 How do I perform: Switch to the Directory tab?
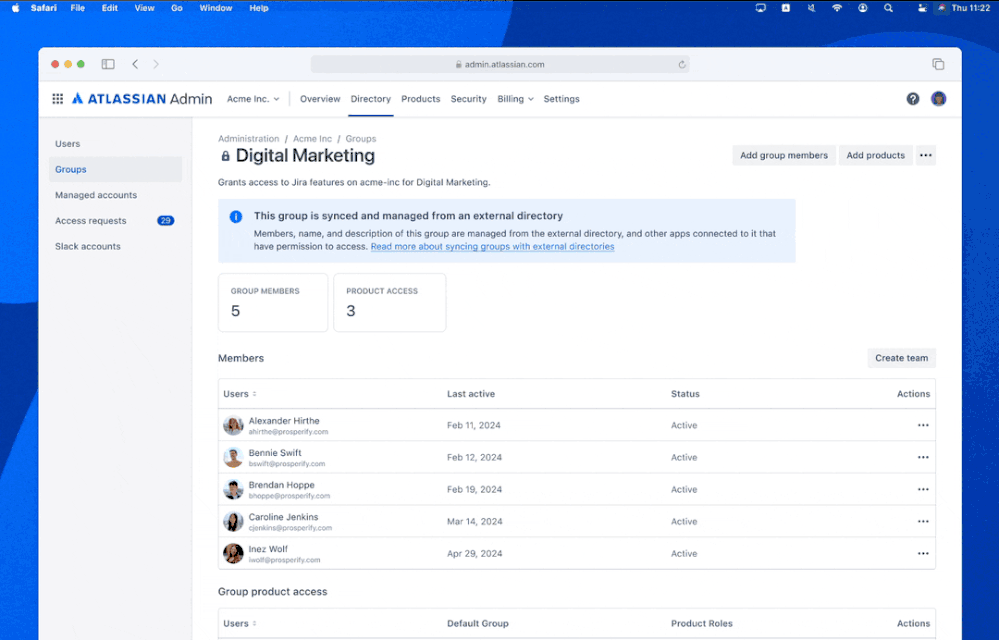[x=370, y=99]
